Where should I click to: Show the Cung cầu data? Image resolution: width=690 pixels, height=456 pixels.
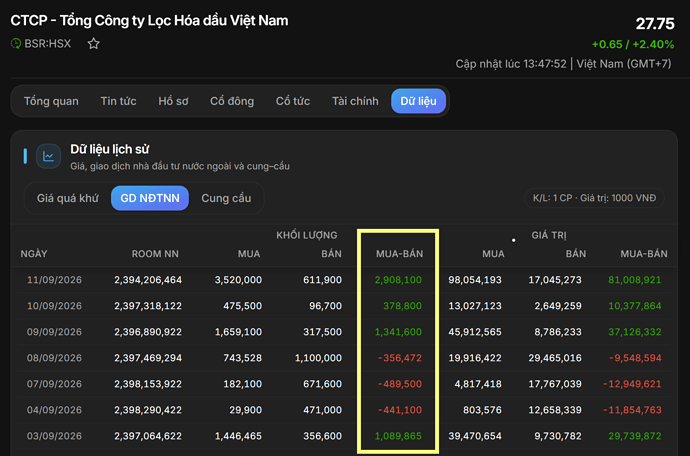(226, 198)
